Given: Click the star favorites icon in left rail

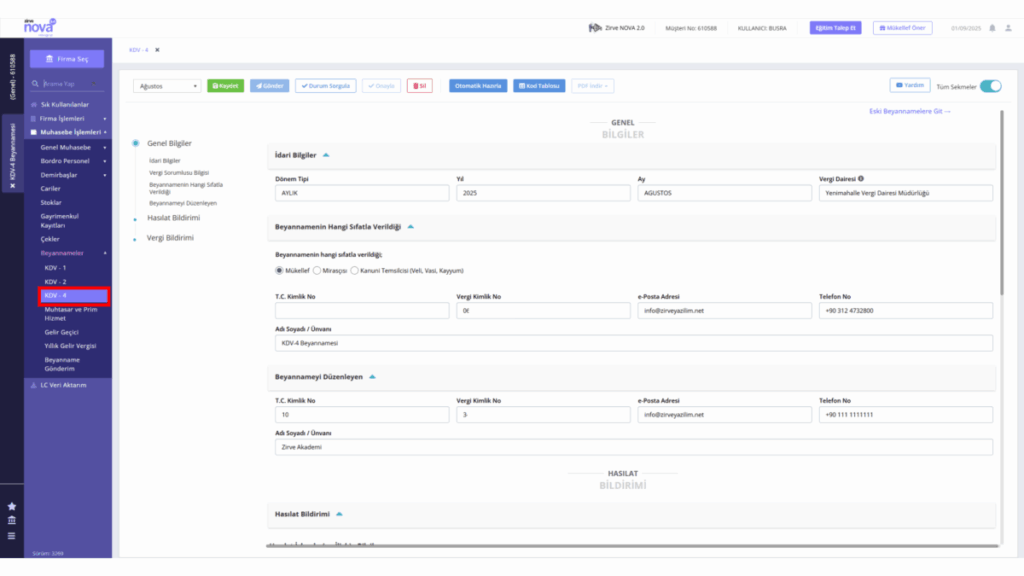Looking at the screenshot, I should 12,506.
